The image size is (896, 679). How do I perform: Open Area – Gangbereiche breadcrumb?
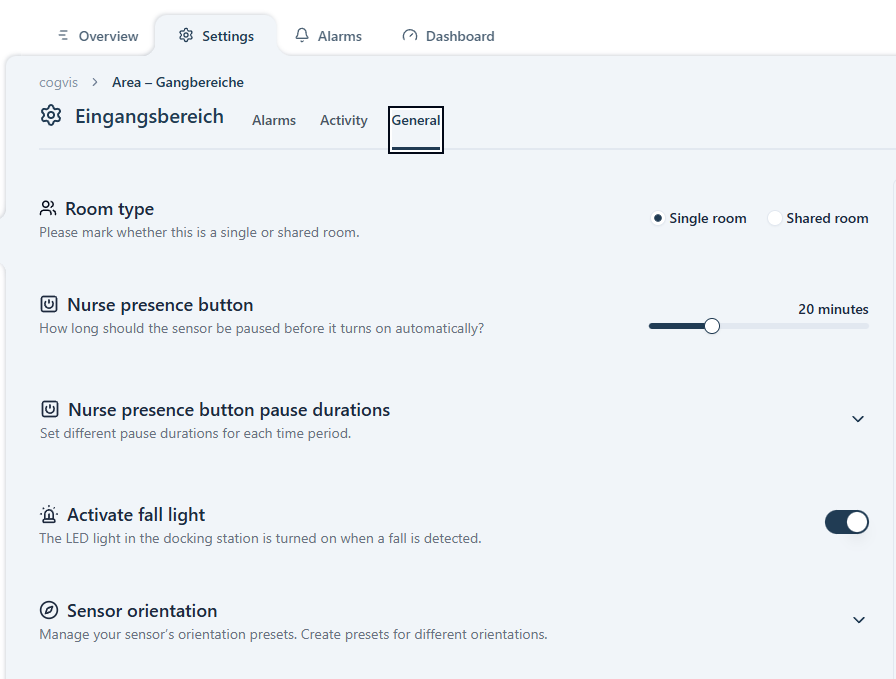[x=178, y=82]
